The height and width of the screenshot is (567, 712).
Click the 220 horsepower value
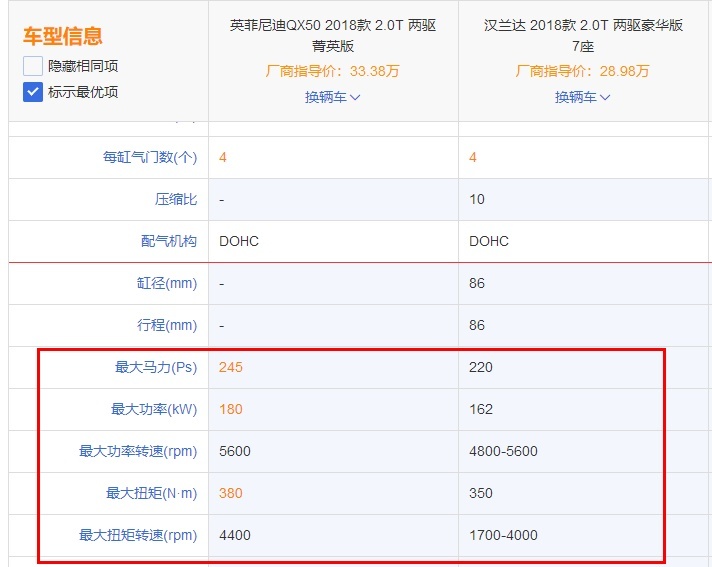click(481, 367)
